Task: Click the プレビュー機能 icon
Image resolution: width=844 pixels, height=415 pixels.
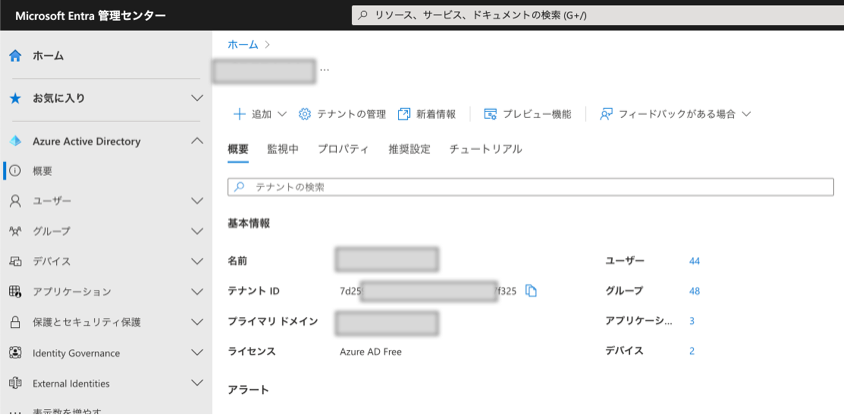Action: [490, 114]
